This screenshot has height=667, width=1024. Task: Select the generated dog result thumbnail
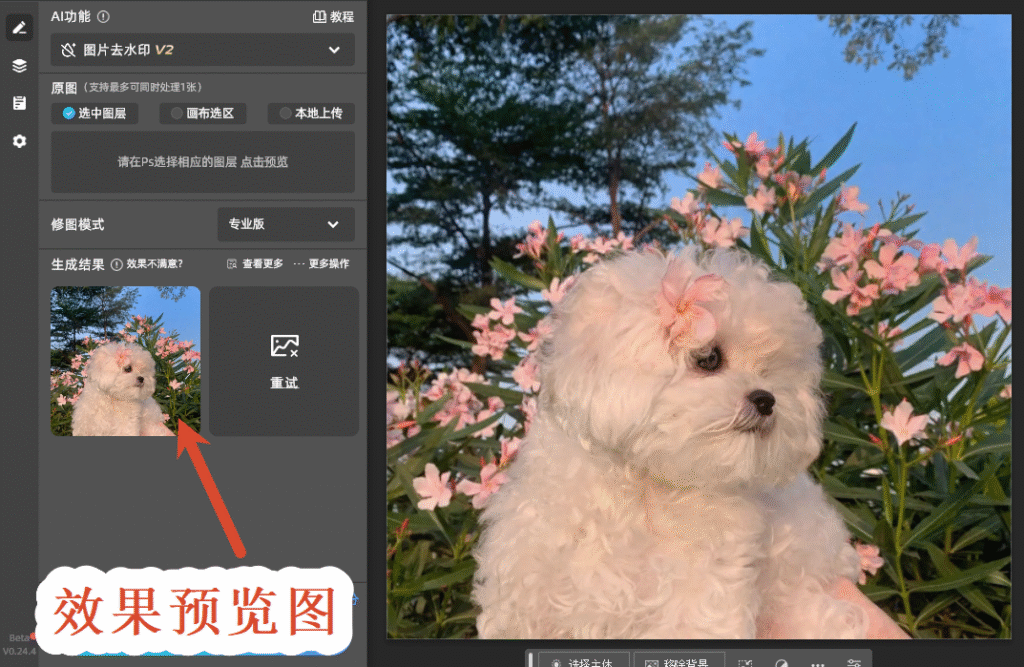coord(125,361)
